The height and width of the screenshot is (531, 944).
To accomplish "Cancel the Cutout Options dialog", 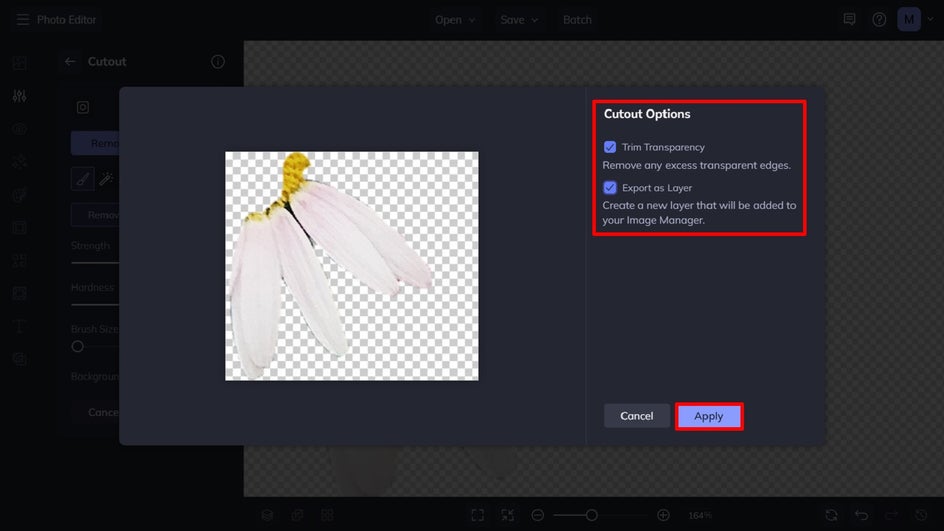I will tap(636, 416).
